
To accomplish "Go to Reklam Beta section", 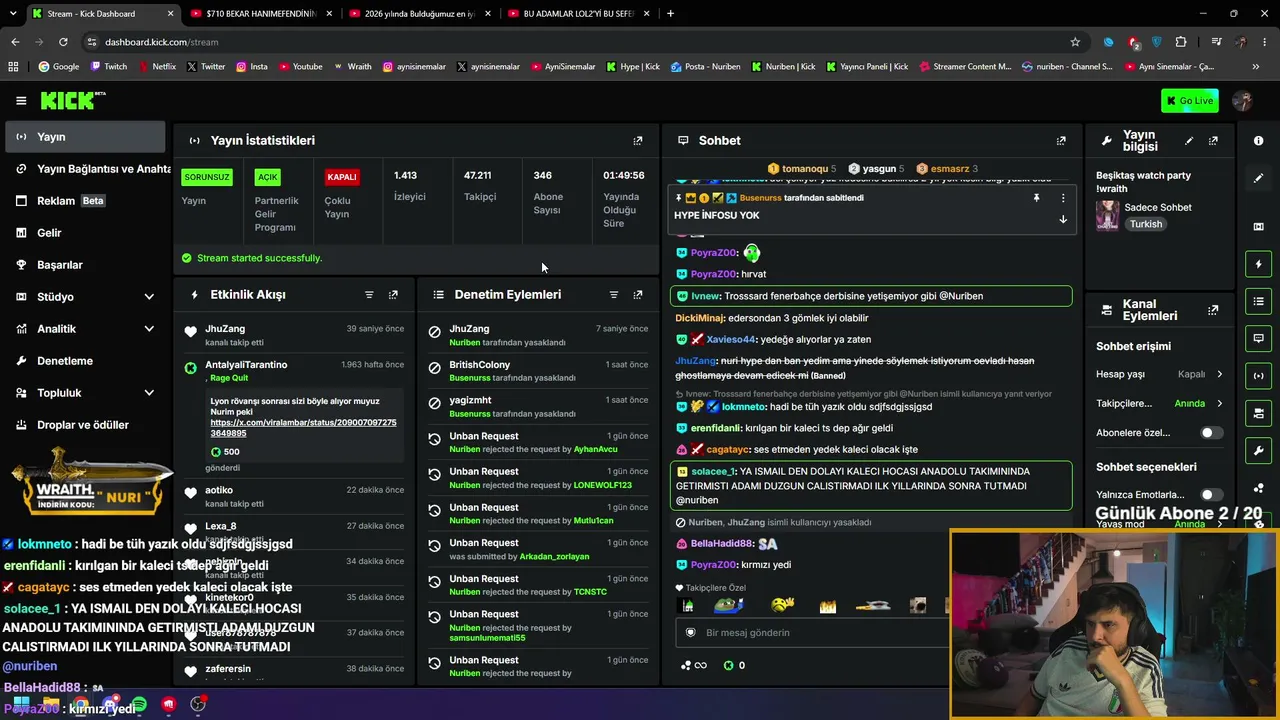I will [x=84, y=201].
